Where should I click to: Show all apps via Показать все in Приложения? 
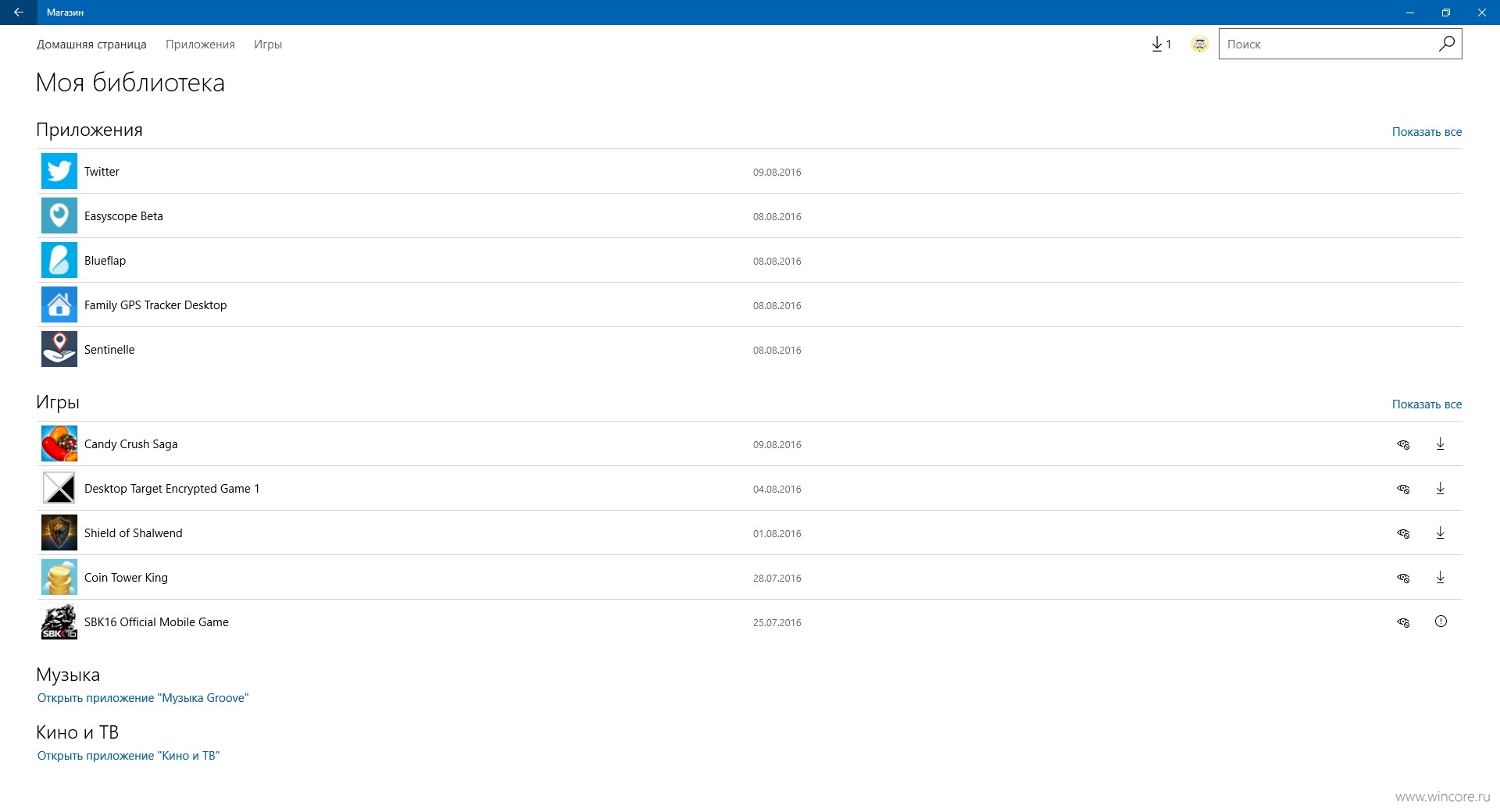click(x=1427, y=132)
